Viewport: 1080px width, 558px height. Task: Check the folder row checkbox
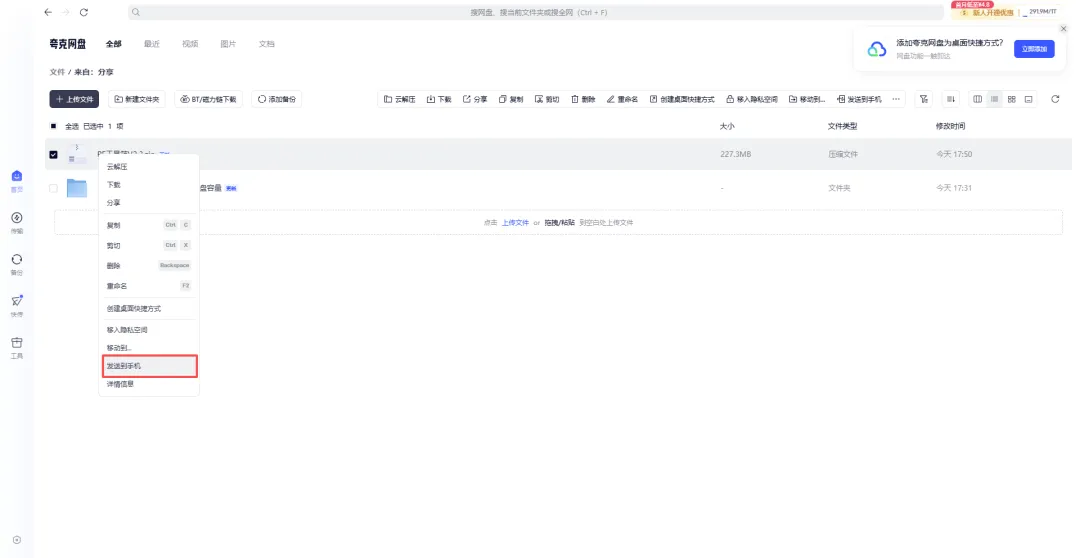pyautogui.click(x=54, y=188)
